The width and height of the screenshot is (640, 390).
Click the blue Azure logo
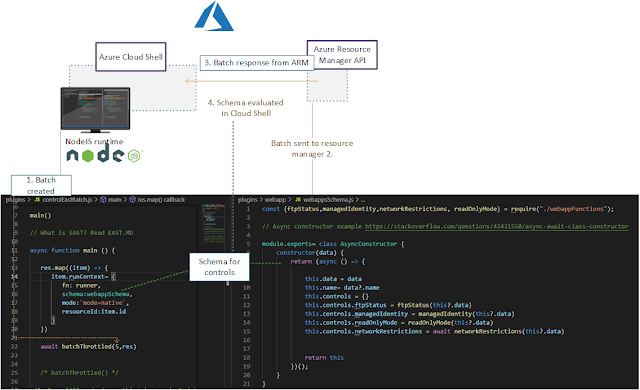214,16
